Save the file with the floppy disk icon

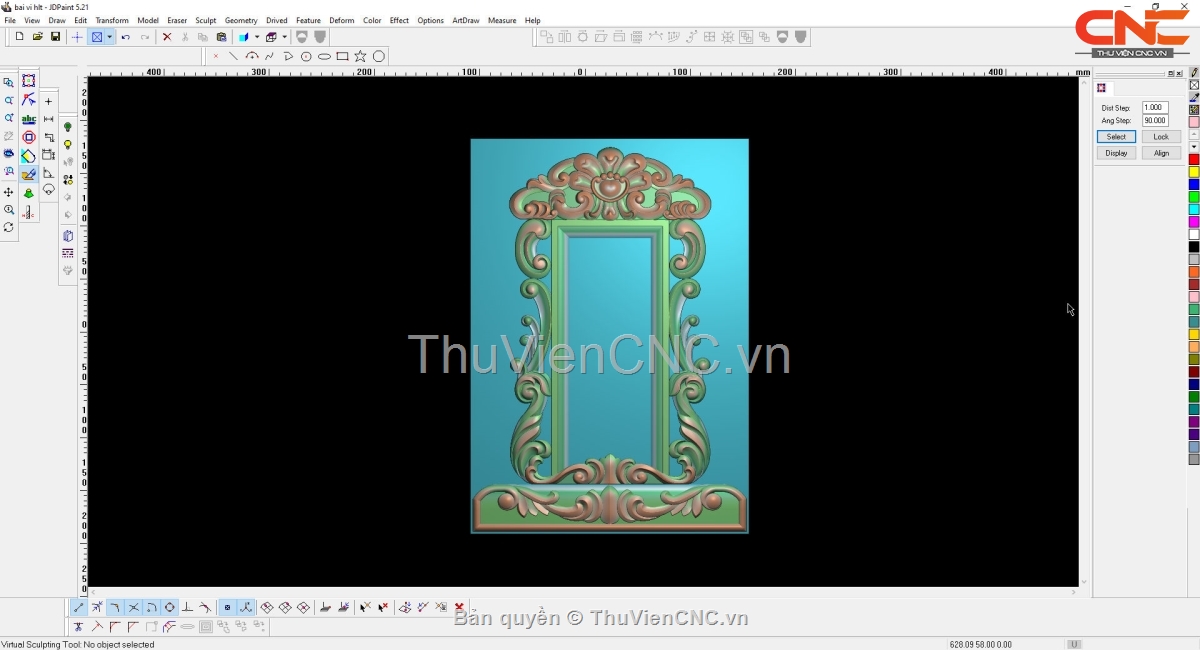[55, 37]
